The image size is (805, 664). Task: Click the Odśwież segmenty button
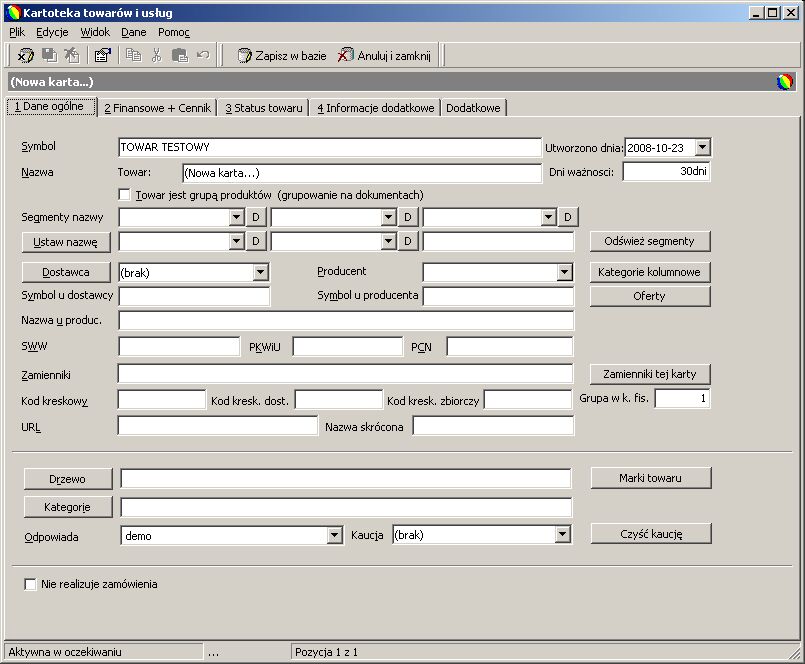pyautogui.click(x=649, y=241)
